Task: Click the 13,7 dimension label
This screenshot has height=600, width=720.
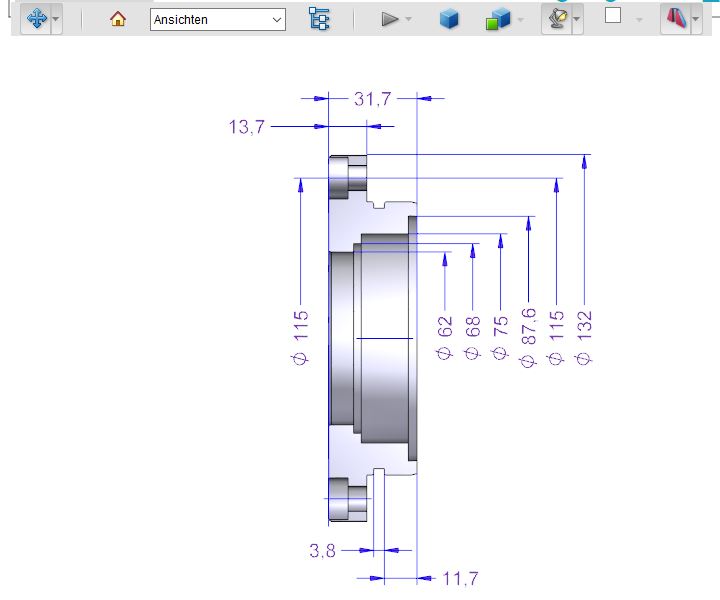Action: [x=247, y=127]
